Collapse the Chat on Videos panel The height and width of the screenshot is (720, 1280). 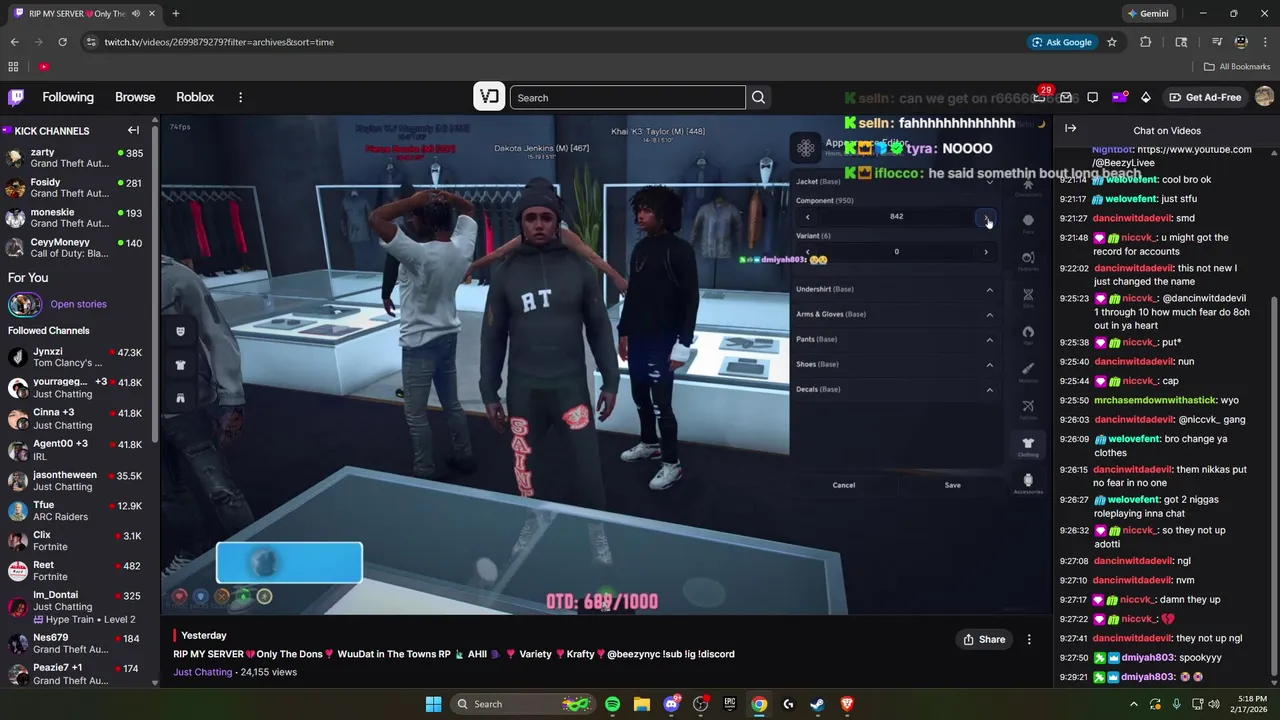pyautogui.click(x=1070, y=129)
